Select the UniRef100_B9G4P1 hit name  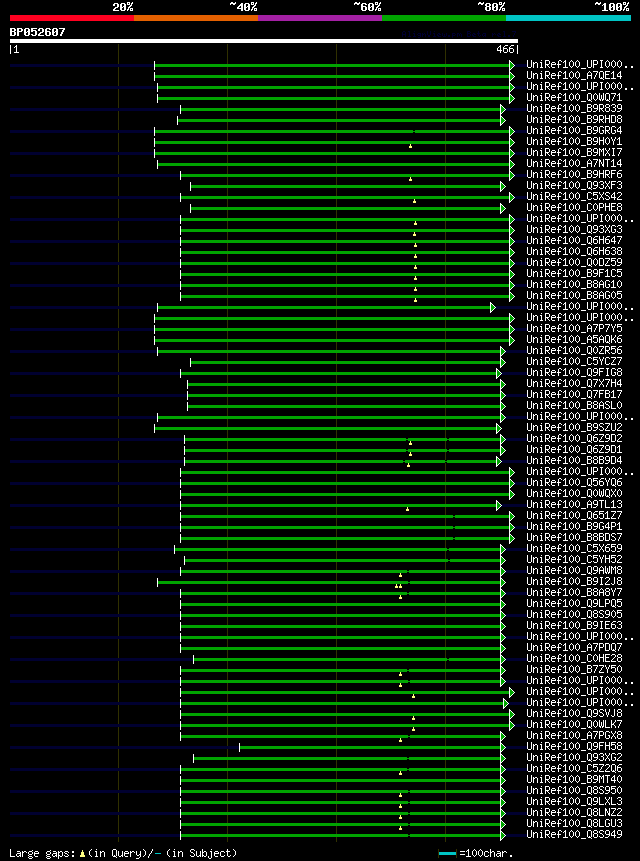(574, 526)
